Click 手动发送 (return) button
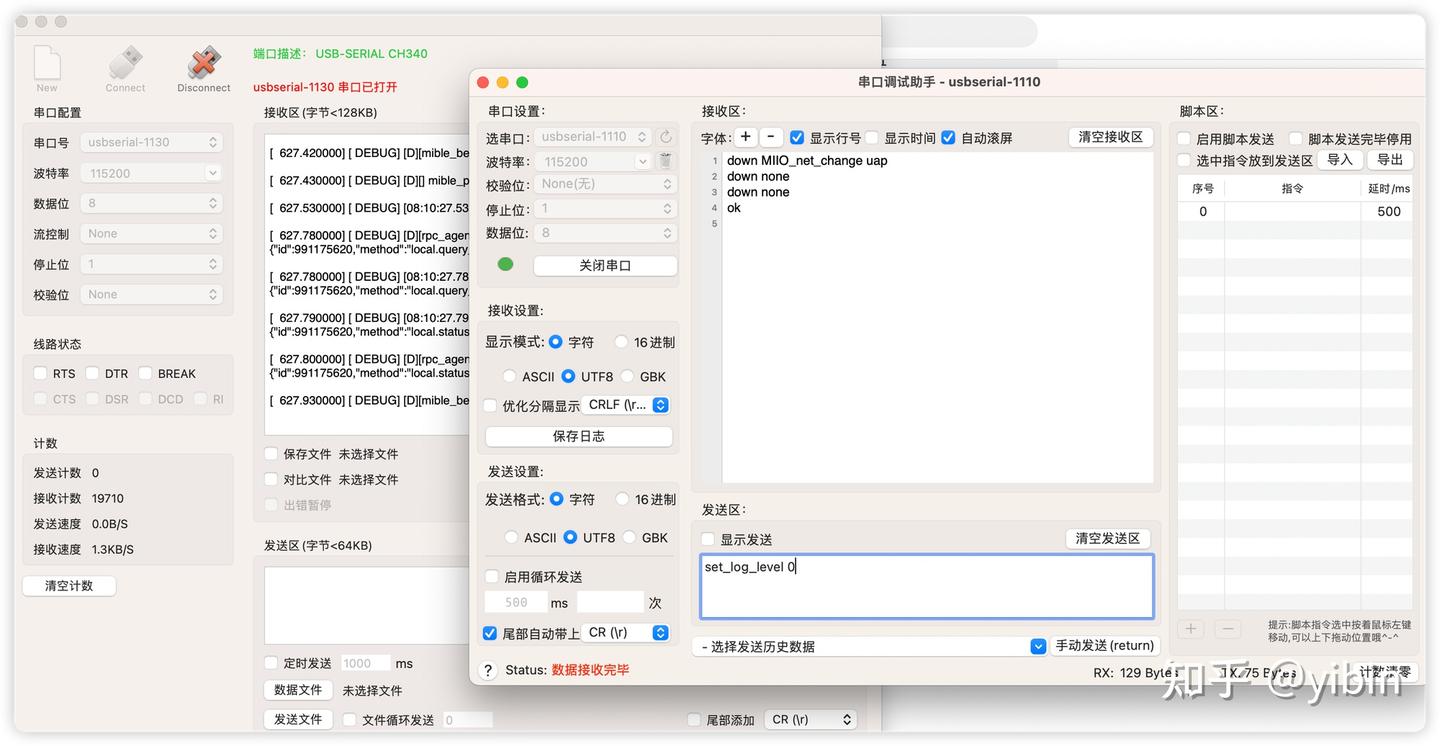 click(1105, 646)
